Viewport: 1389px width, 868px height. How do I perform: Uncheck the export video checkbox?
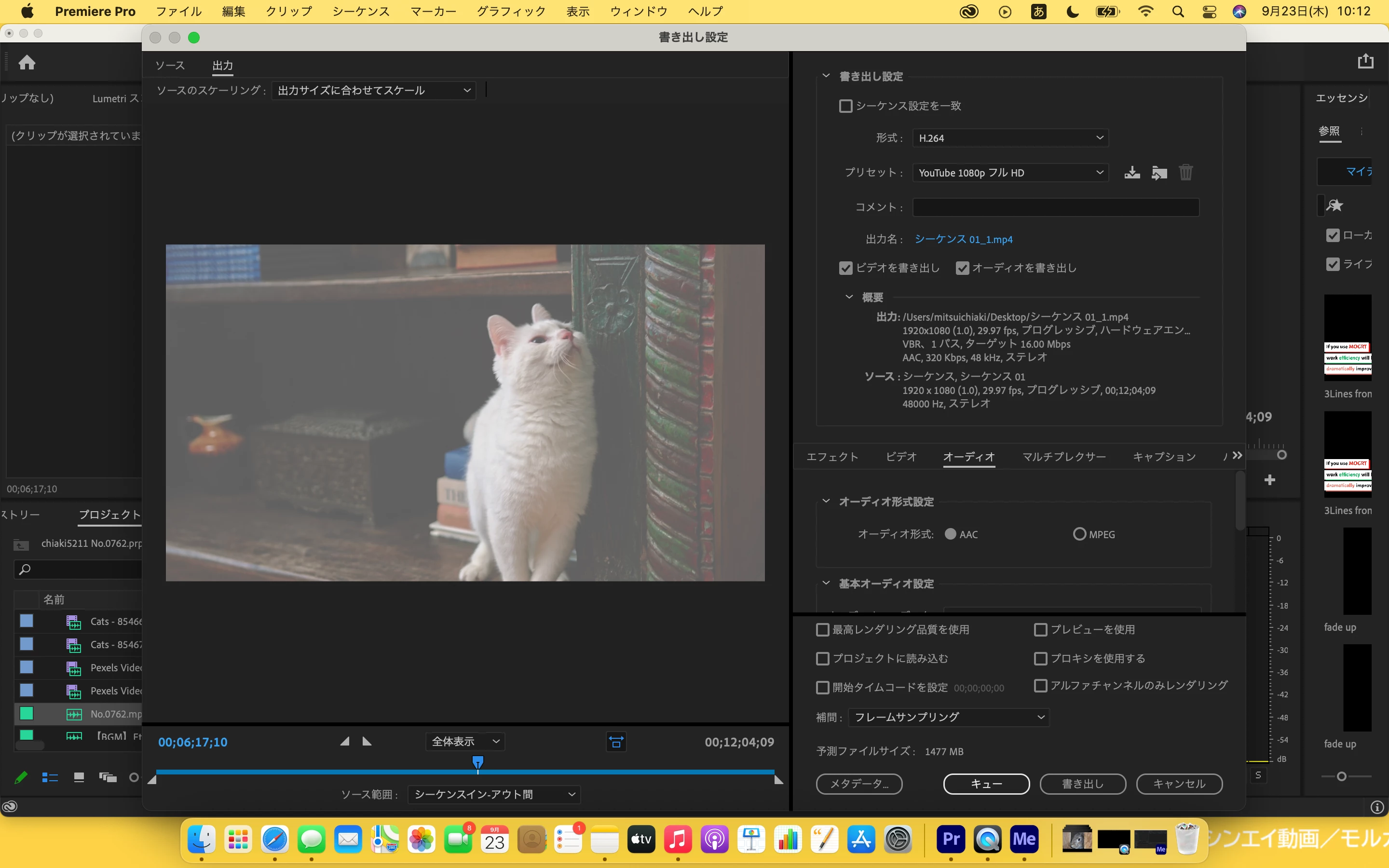pyautogui.click(x=845, y=268)
